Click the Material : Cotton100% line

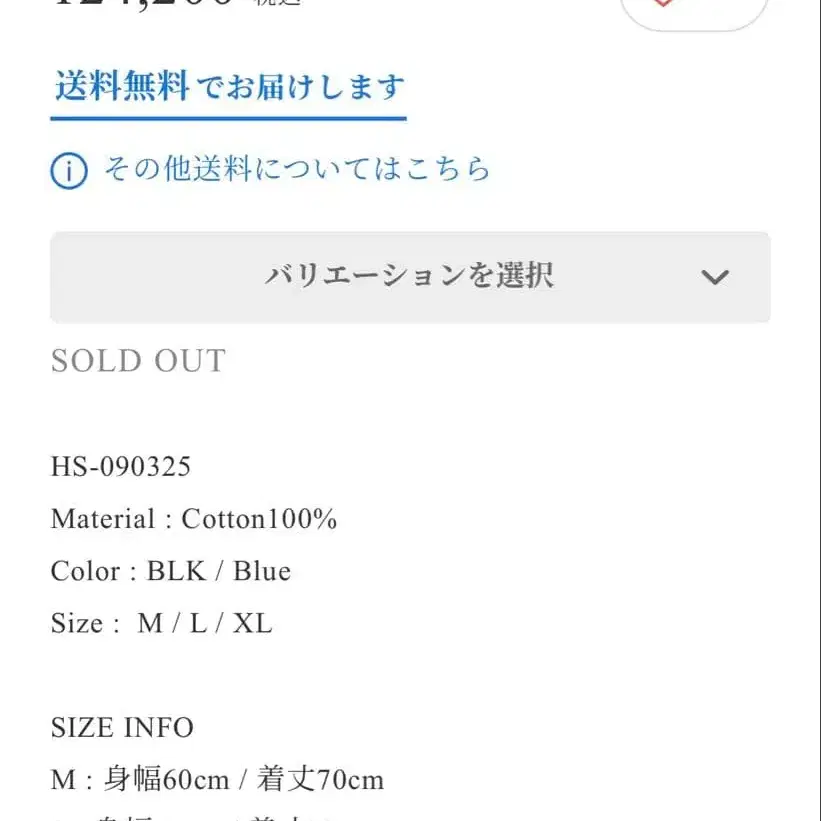click(194, 519)
